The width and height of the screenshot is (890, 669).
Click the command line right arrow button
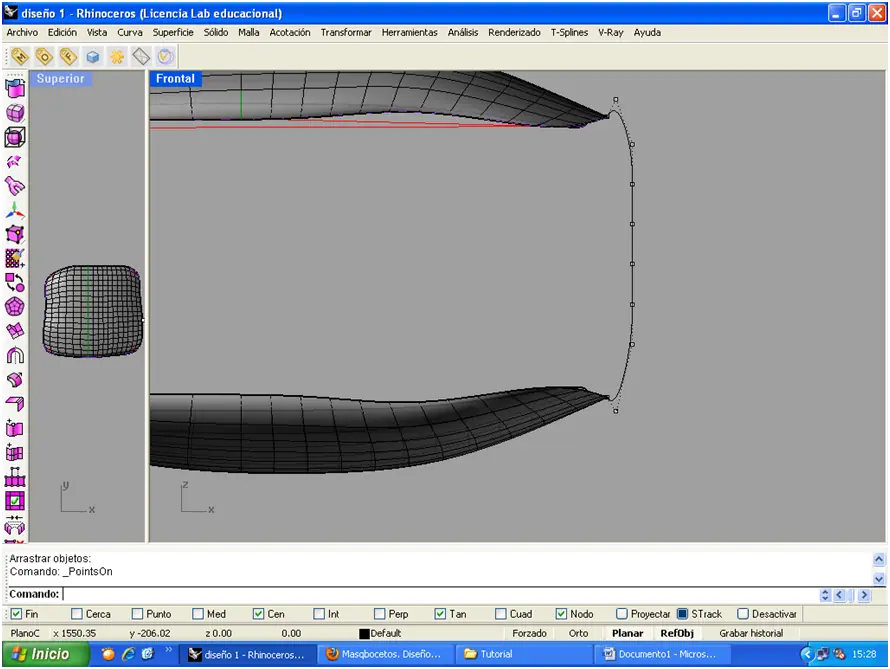click(864, 595)
